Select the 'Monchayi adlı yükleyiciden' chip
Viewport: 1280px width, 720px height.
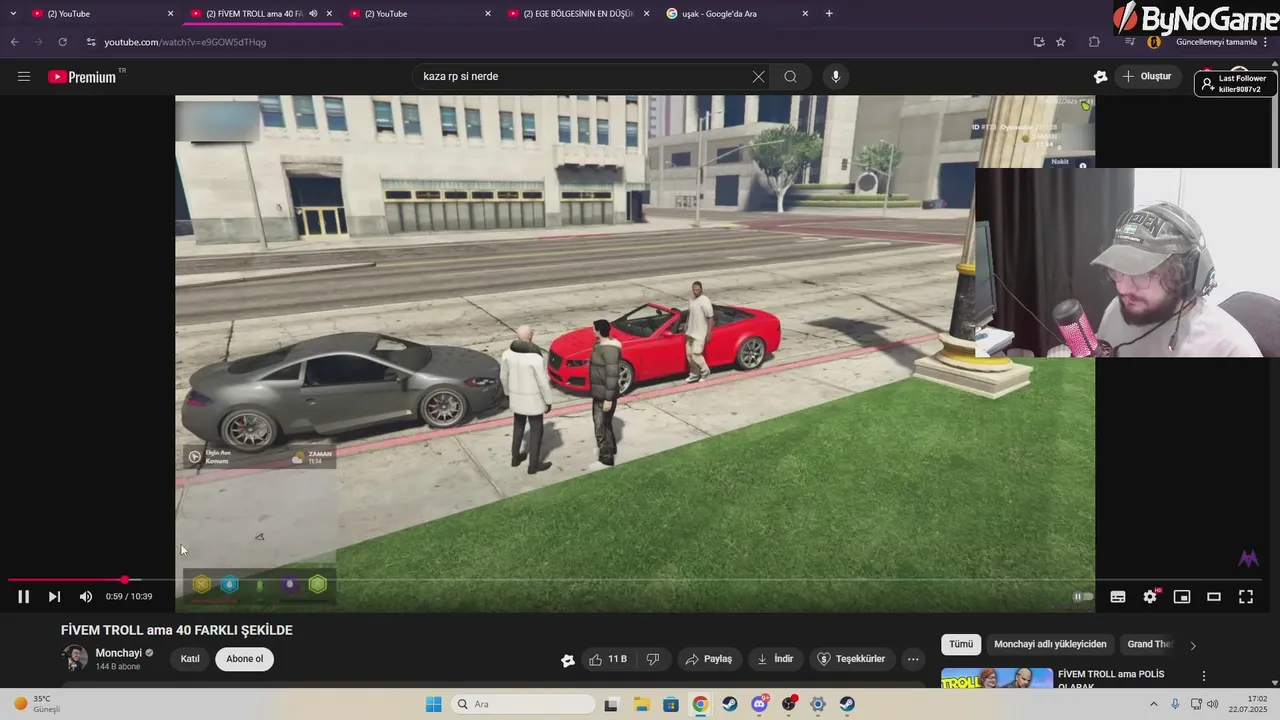point(1050,645)
